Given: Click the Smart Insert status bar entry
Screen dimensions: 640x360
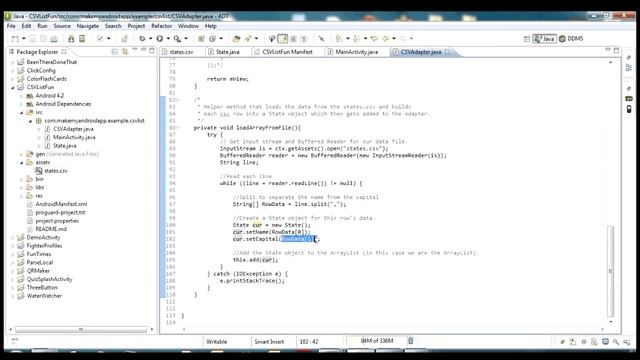Looking at the screenshot, I should click(269, 342).
